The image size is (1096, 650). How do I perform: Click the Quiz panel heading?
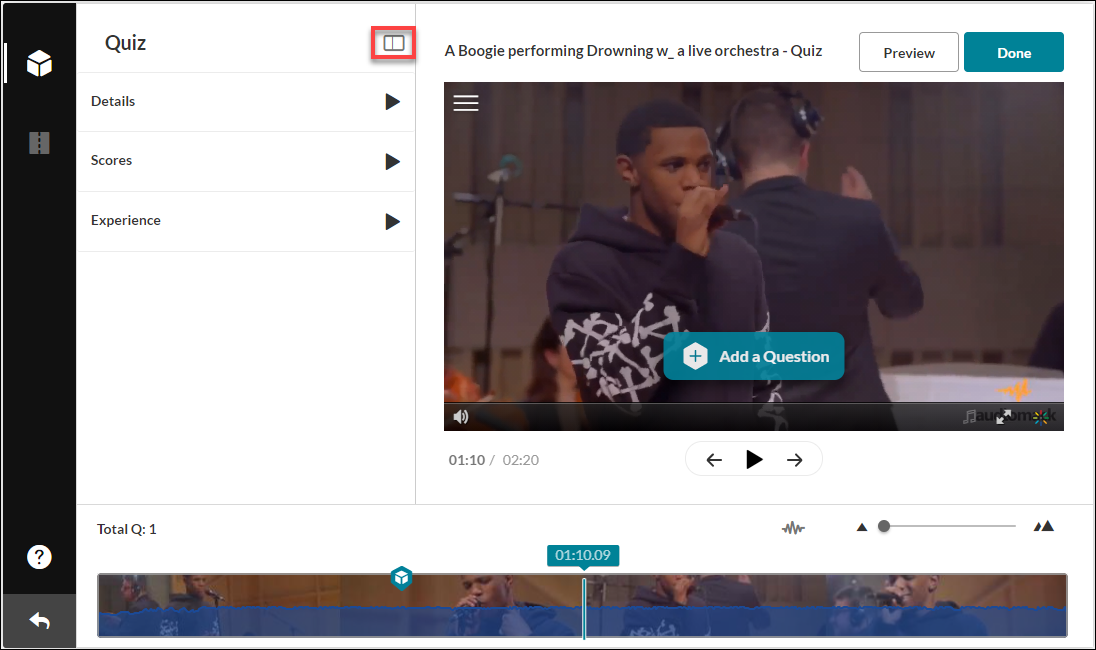click(x=125, y=43)
